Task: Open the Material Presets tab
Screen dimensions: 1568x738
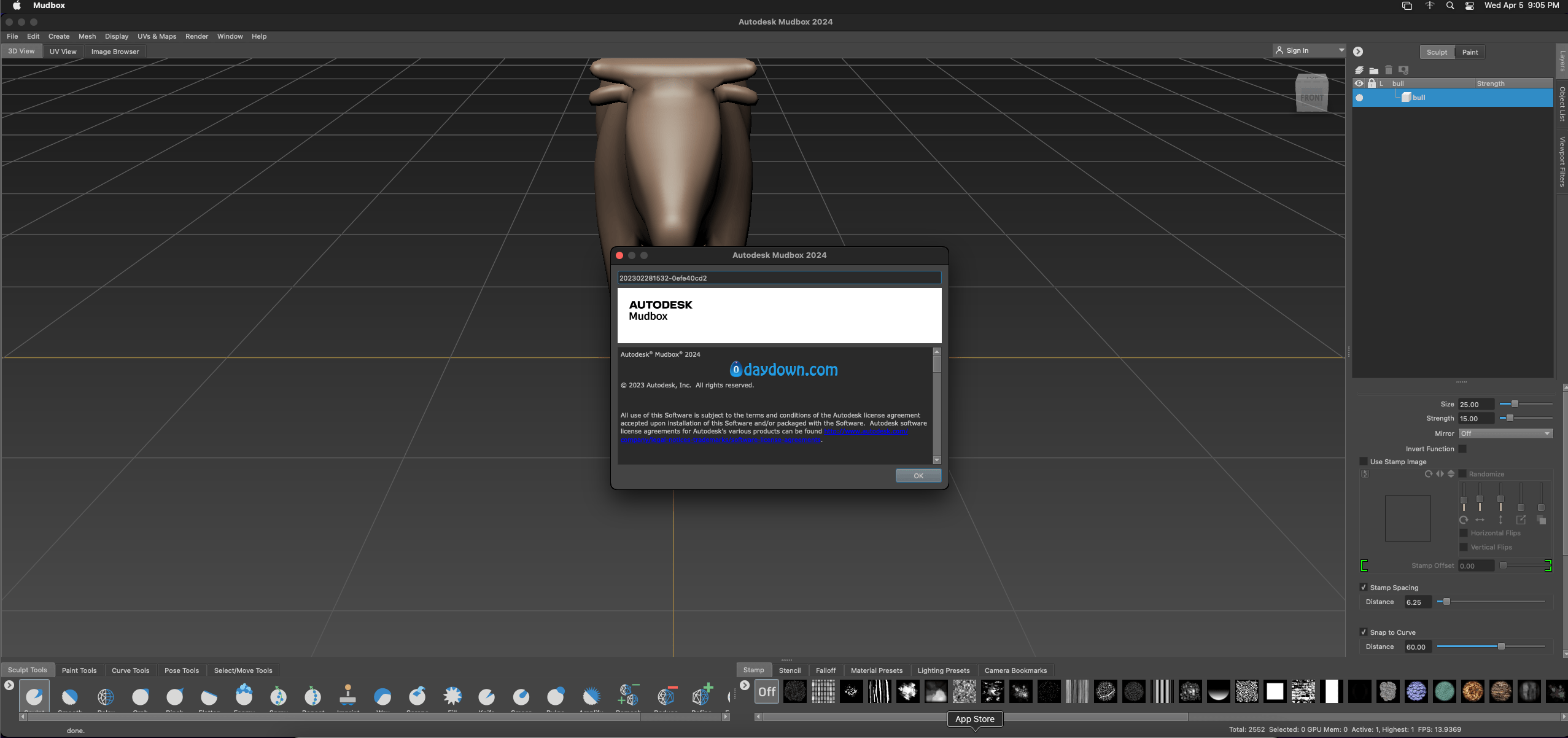Action: click(877, 670)
